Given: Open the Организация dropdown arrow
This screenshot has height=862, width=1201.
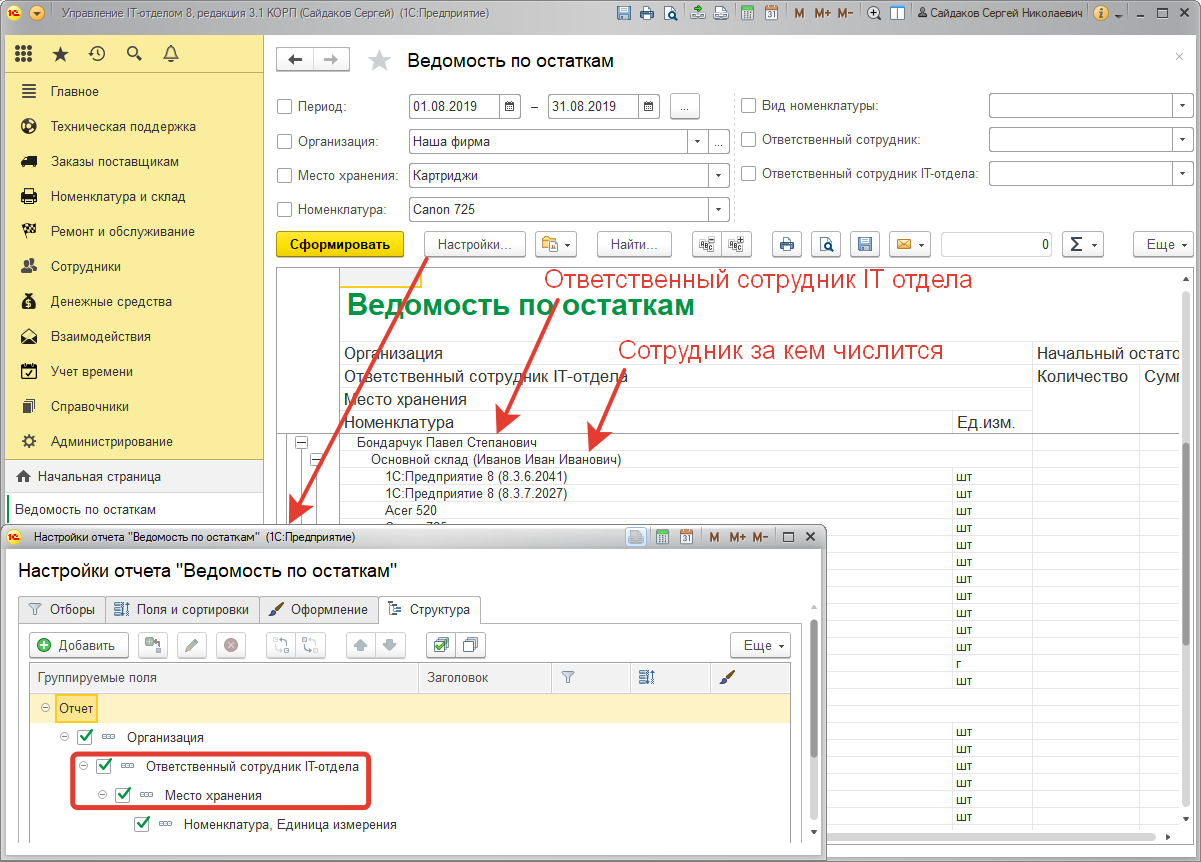Looking at the screenshot, I should [x=697, y=141].
